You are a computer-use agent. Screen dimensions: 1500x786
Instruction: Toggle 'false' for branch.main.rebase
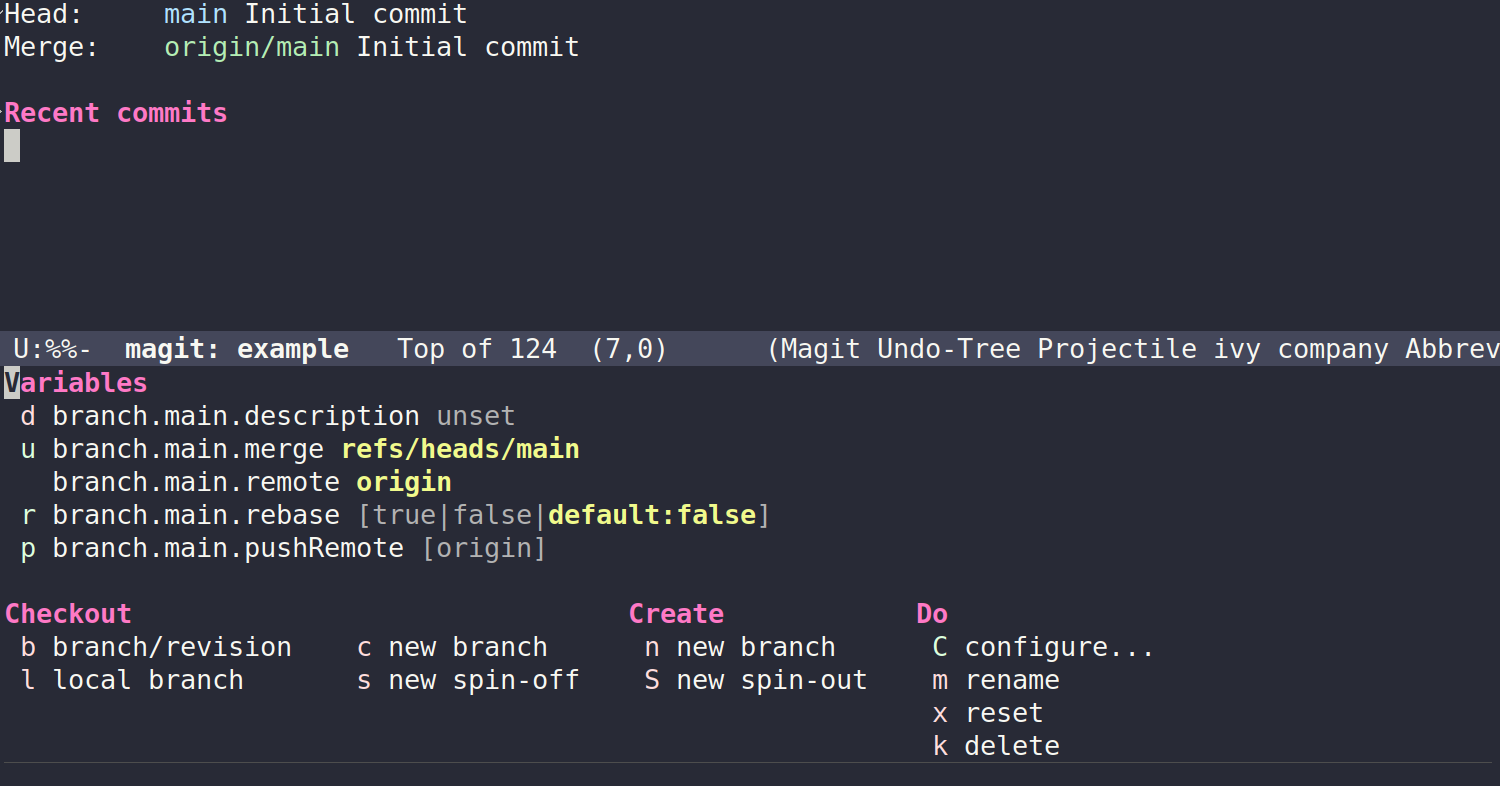[492, 515]
